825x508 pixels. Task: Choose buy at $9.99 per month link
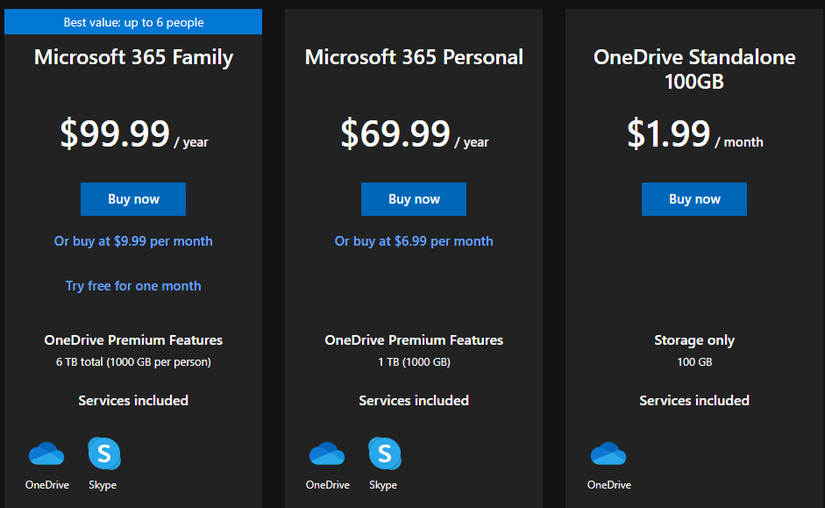[133, 241]
